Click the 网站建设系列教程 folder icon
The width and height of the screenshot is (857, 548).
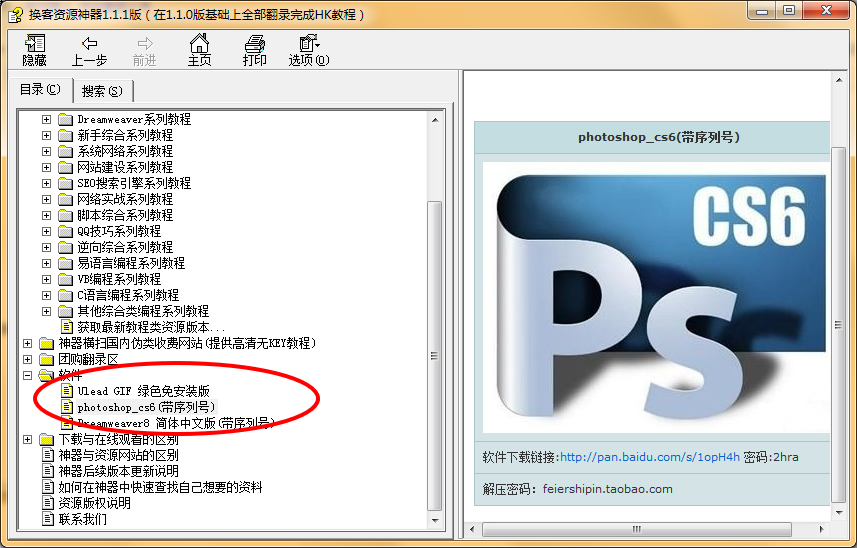[x=66, y=167]
